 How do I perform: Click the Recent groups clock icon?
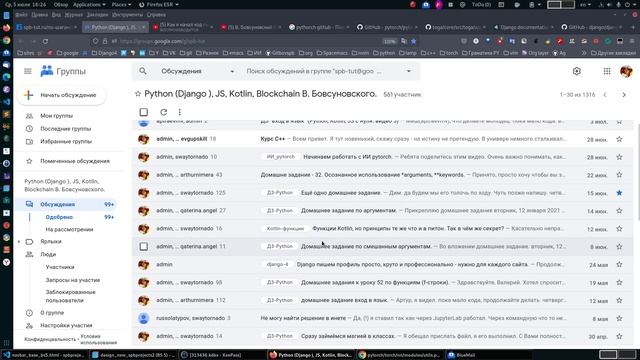29,129
